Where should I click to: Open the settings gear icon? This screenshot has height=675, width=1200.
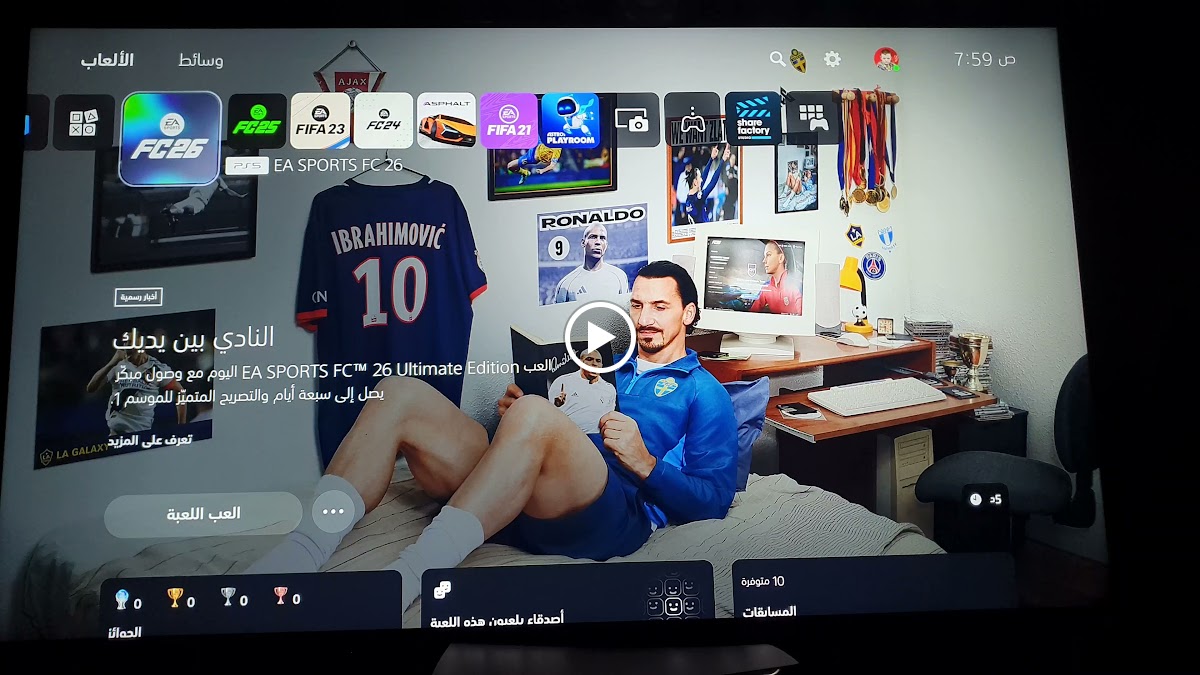tap(832, 60)
